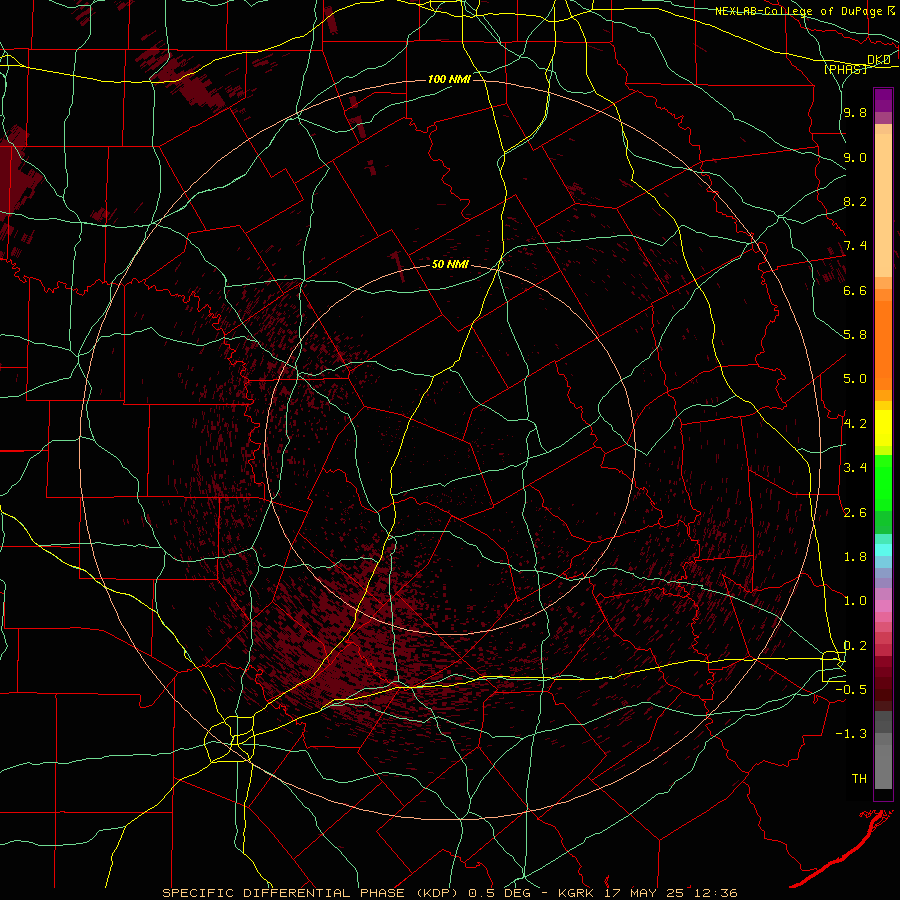
Task: Click the -0.5 scale value
Action: click(852, 689)
